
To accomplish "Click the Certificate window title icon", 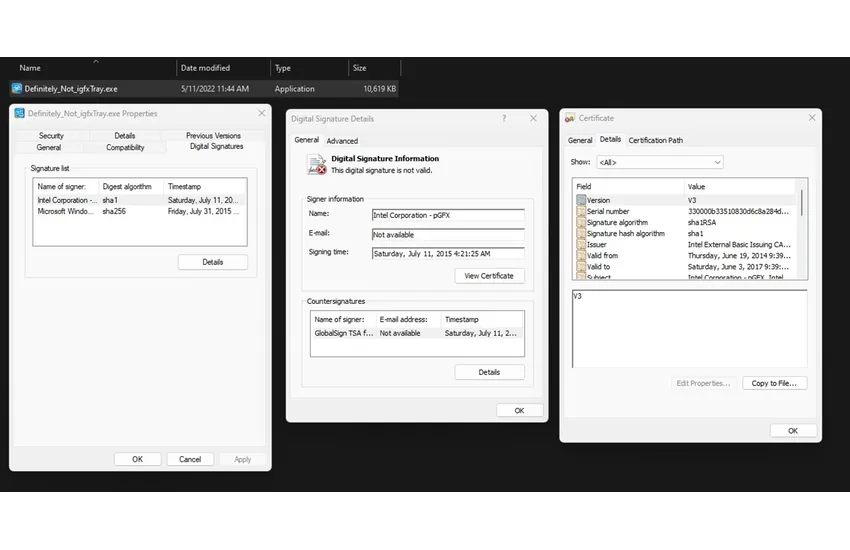I will click(x=570, y=118).
